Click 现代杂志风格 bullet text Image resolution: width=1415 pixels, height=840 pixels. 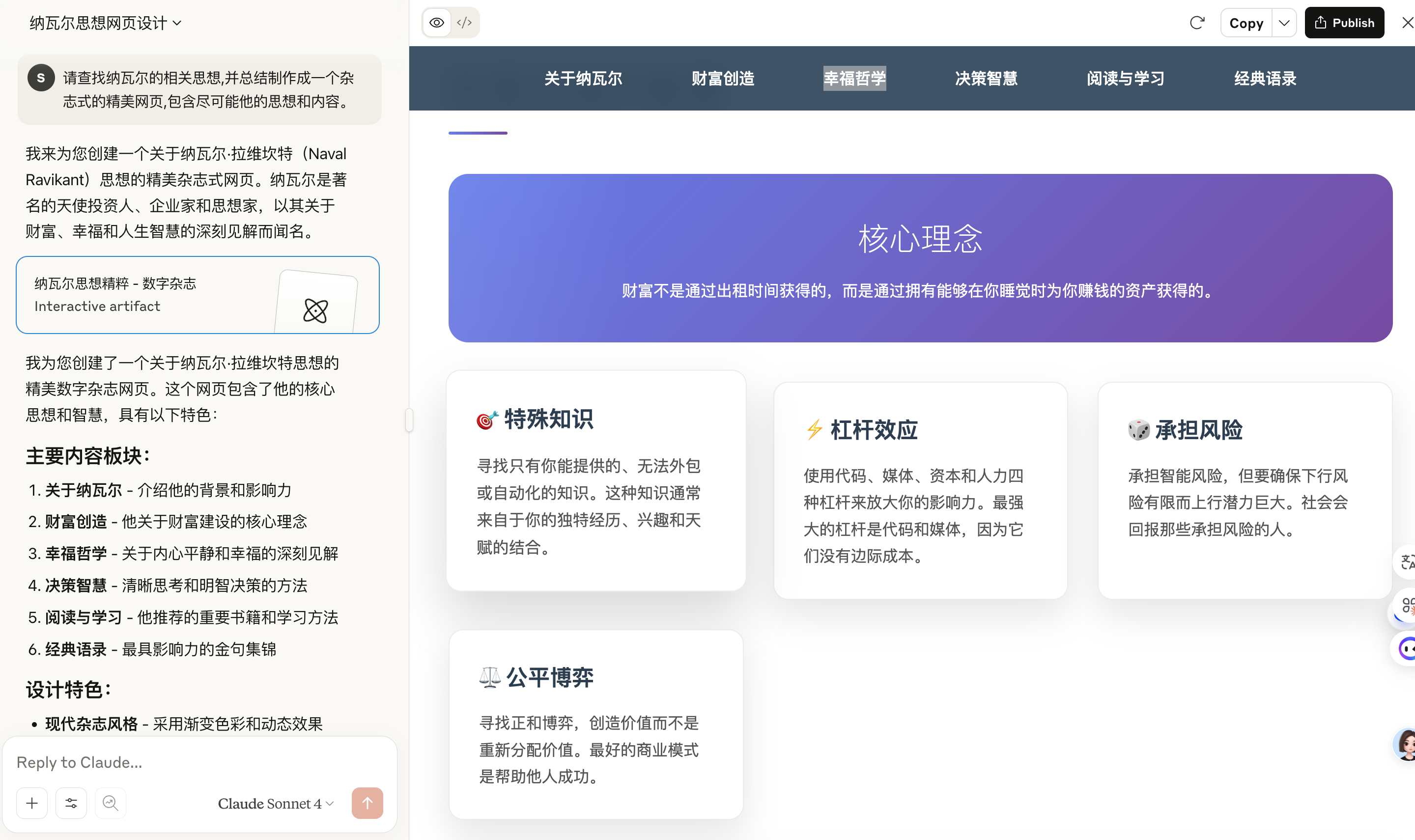coord(184,724)
